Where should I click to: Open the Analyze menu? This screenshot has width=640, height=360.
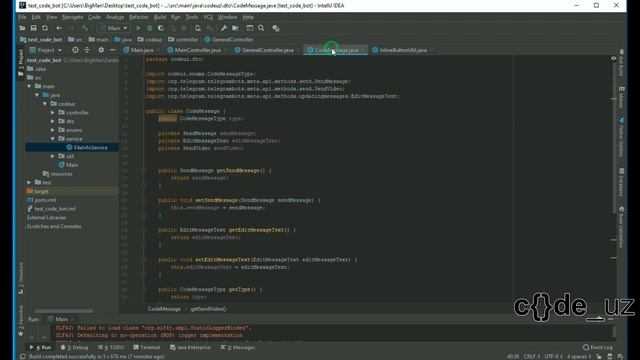tap(115, 17)
